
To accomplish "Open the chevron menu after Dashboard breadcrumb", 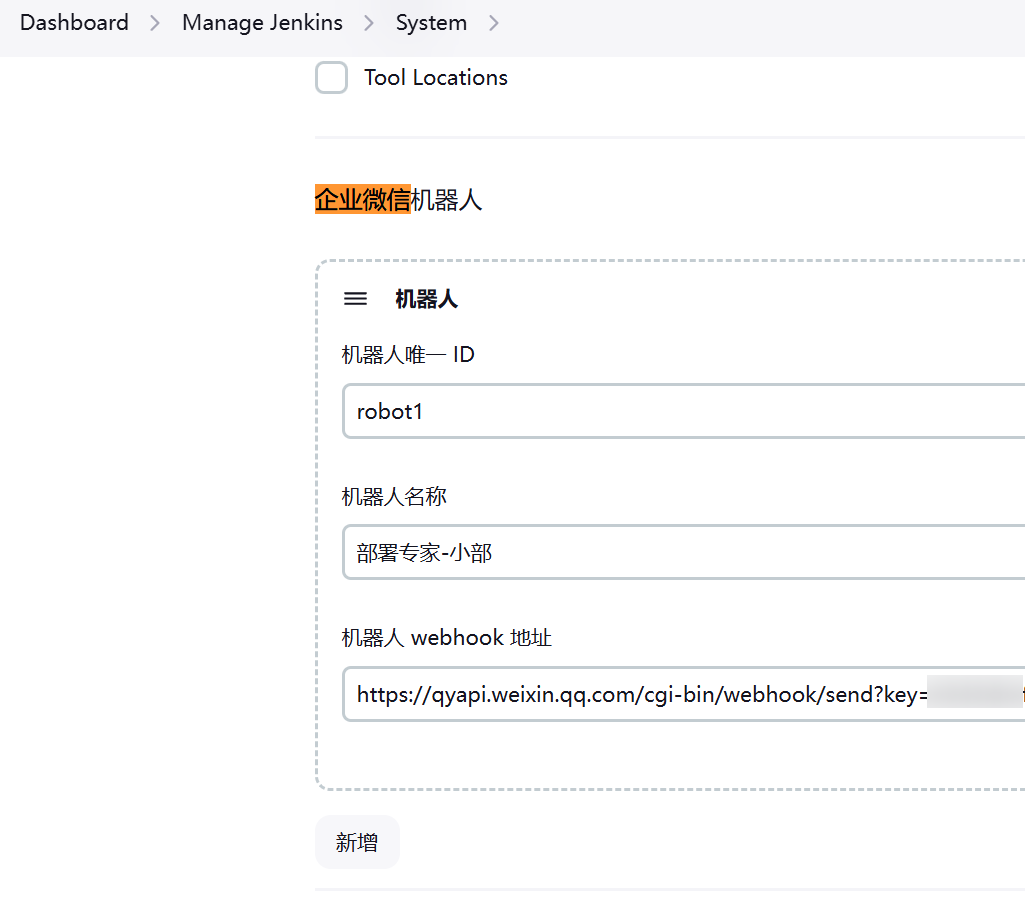I will pyautogui.click(x=155, y=23).
